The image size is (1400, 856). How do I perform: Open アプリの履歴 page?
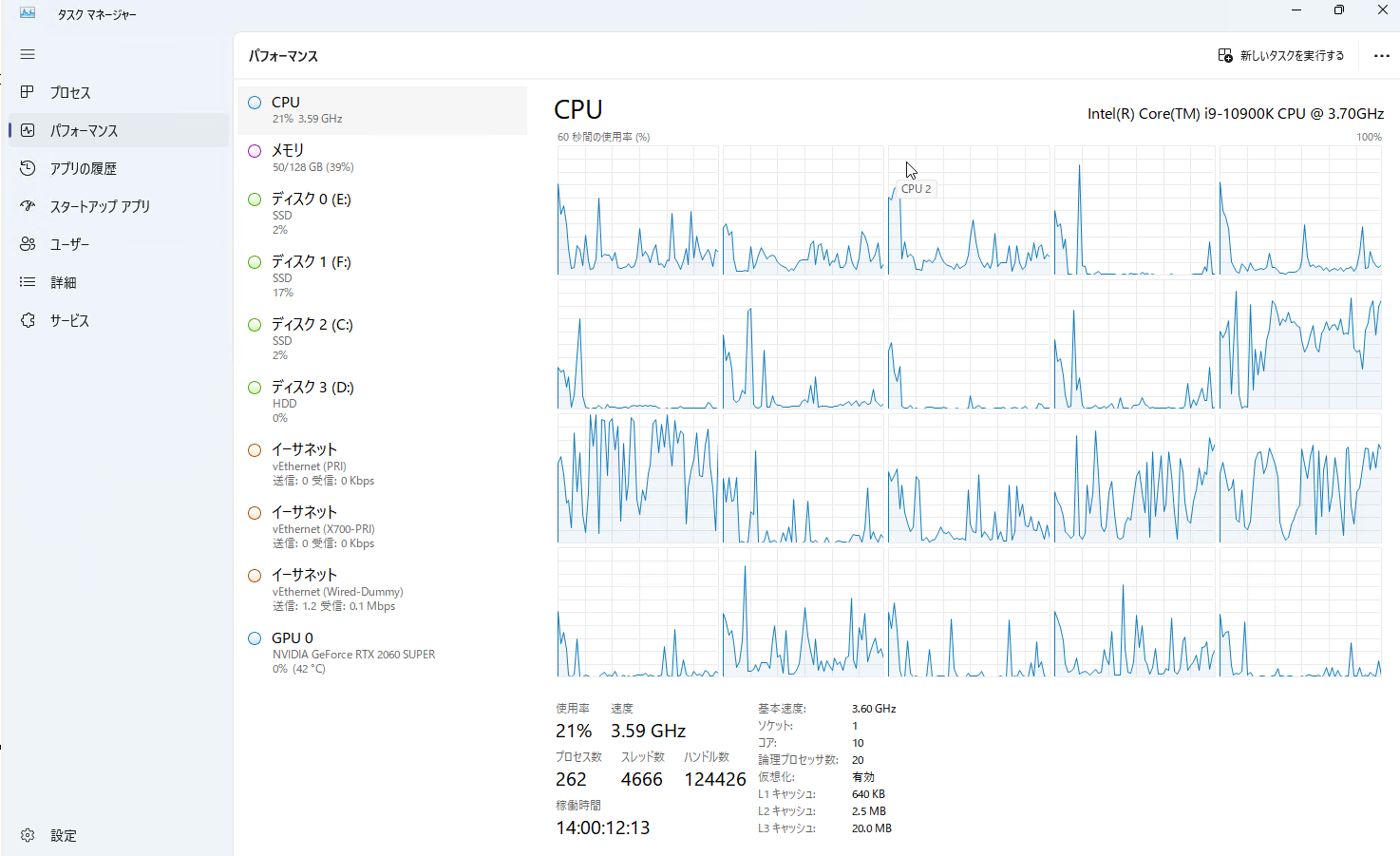(x=119, y=168)
